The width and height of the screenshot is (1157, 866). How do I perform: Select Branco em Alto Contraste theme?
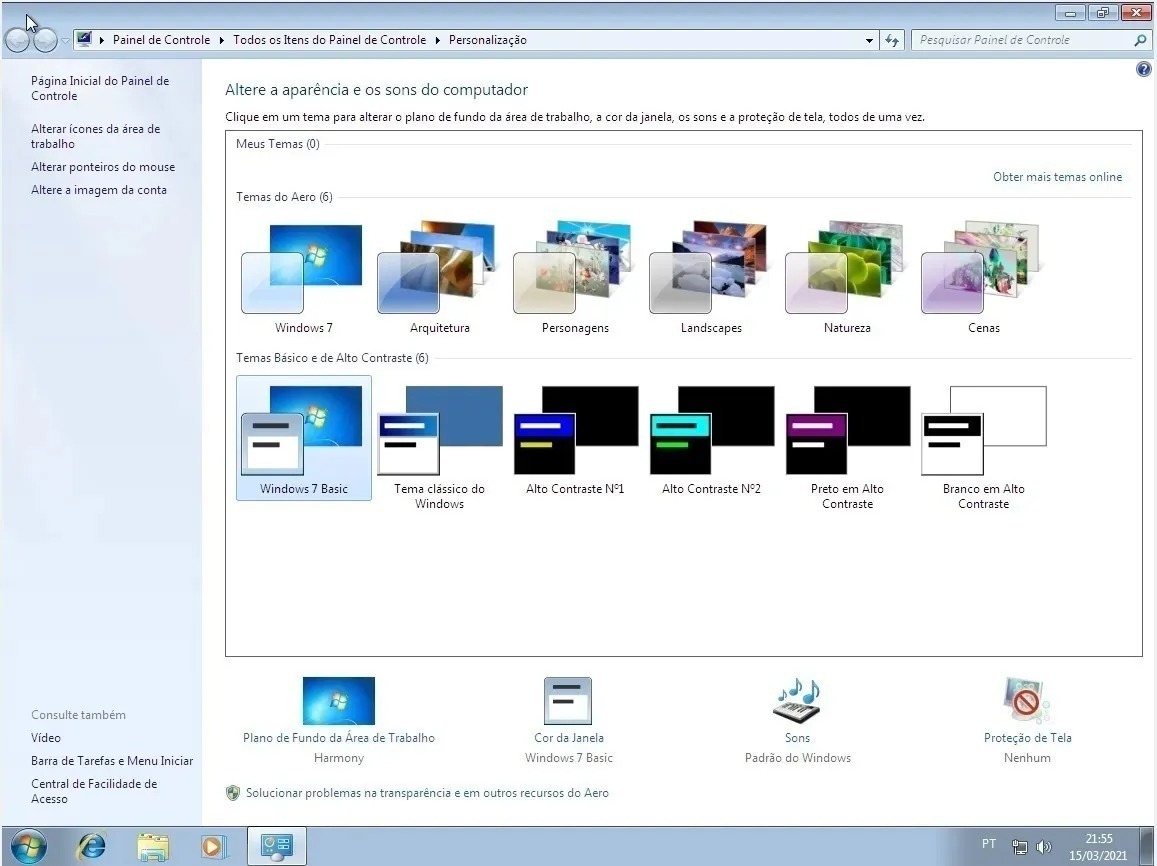pos(984,446)
